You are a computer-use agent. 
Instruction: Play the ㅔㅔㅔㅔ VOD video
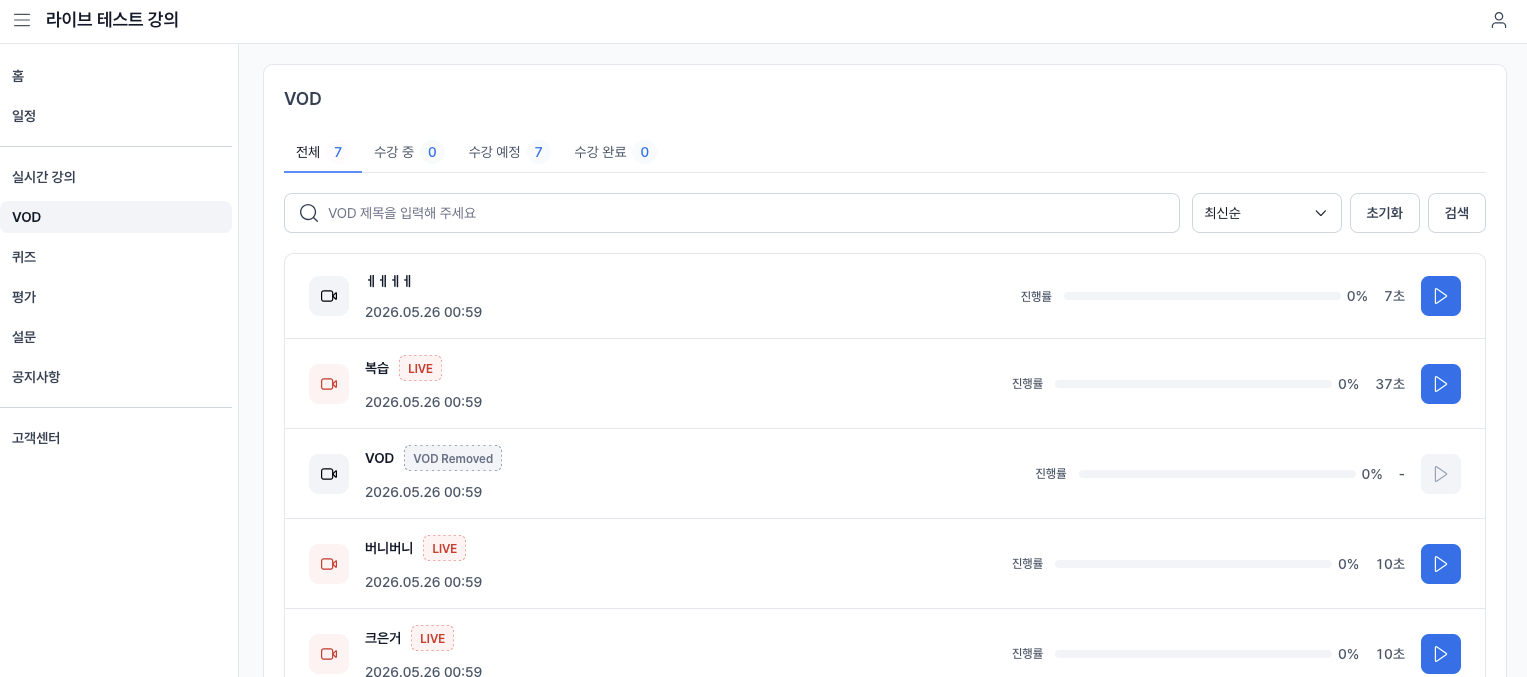click(x=1440, y=296)
